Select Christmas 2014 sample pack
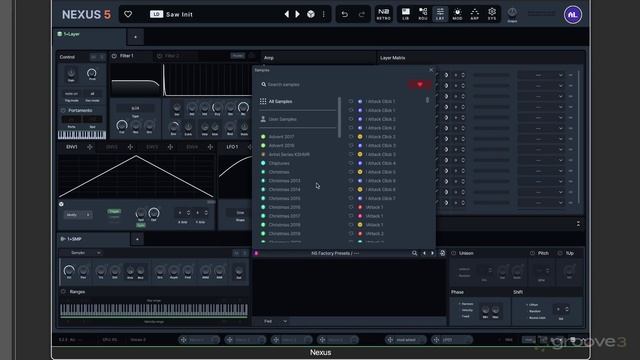 284,189
